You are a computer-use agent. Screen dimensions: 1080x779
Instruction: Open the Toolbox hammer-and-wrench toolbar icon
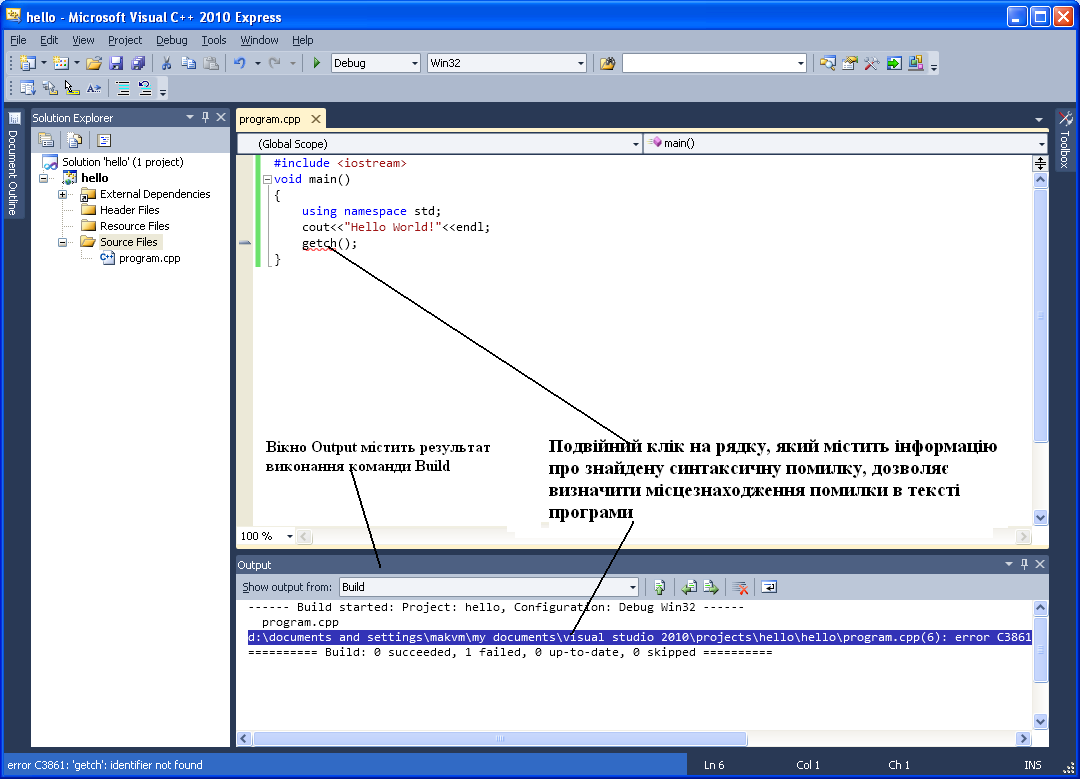871,63
